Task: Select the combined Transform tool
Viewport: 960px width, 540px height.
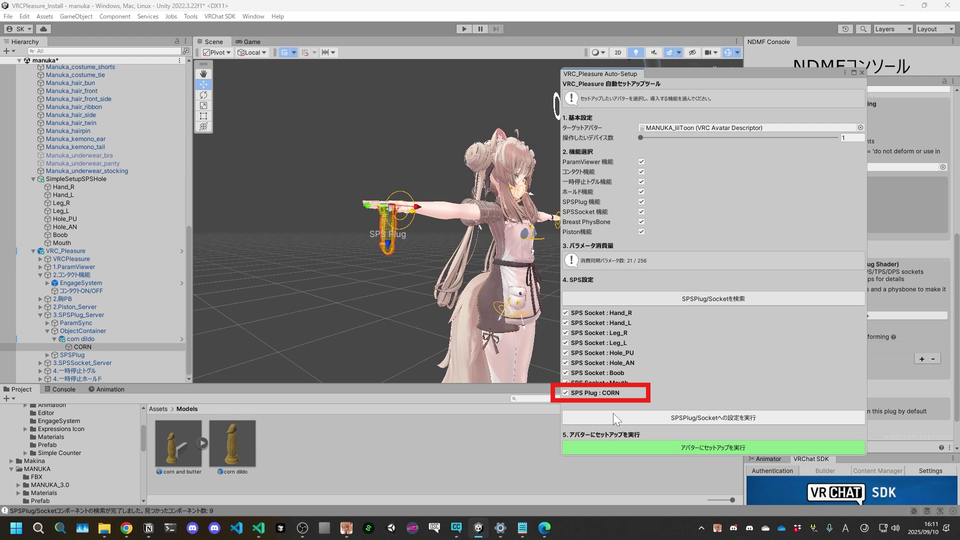Action: [203, 127]
